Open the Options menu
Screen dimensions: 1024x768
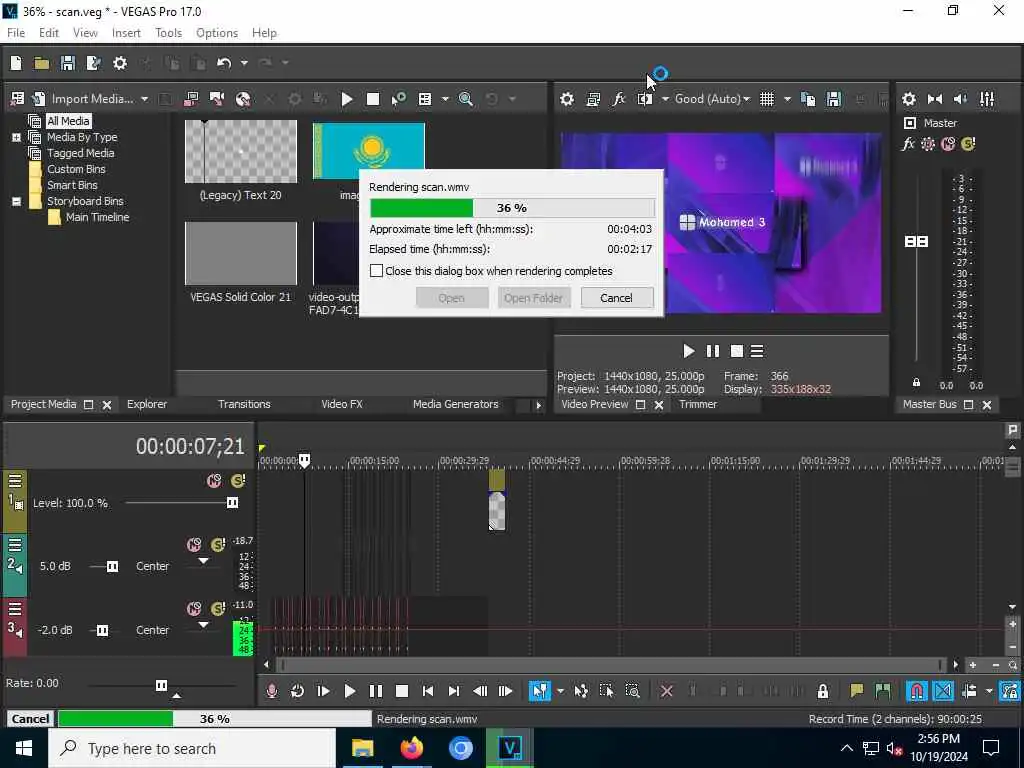pyautogui.click(x=217, y=33)
